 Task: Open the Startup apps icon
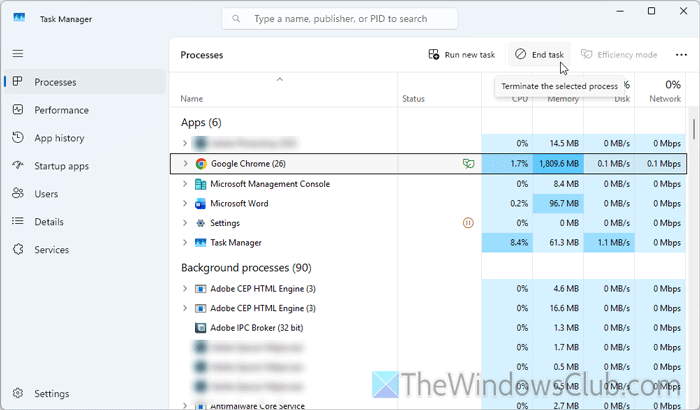click(x=18, y=165)
